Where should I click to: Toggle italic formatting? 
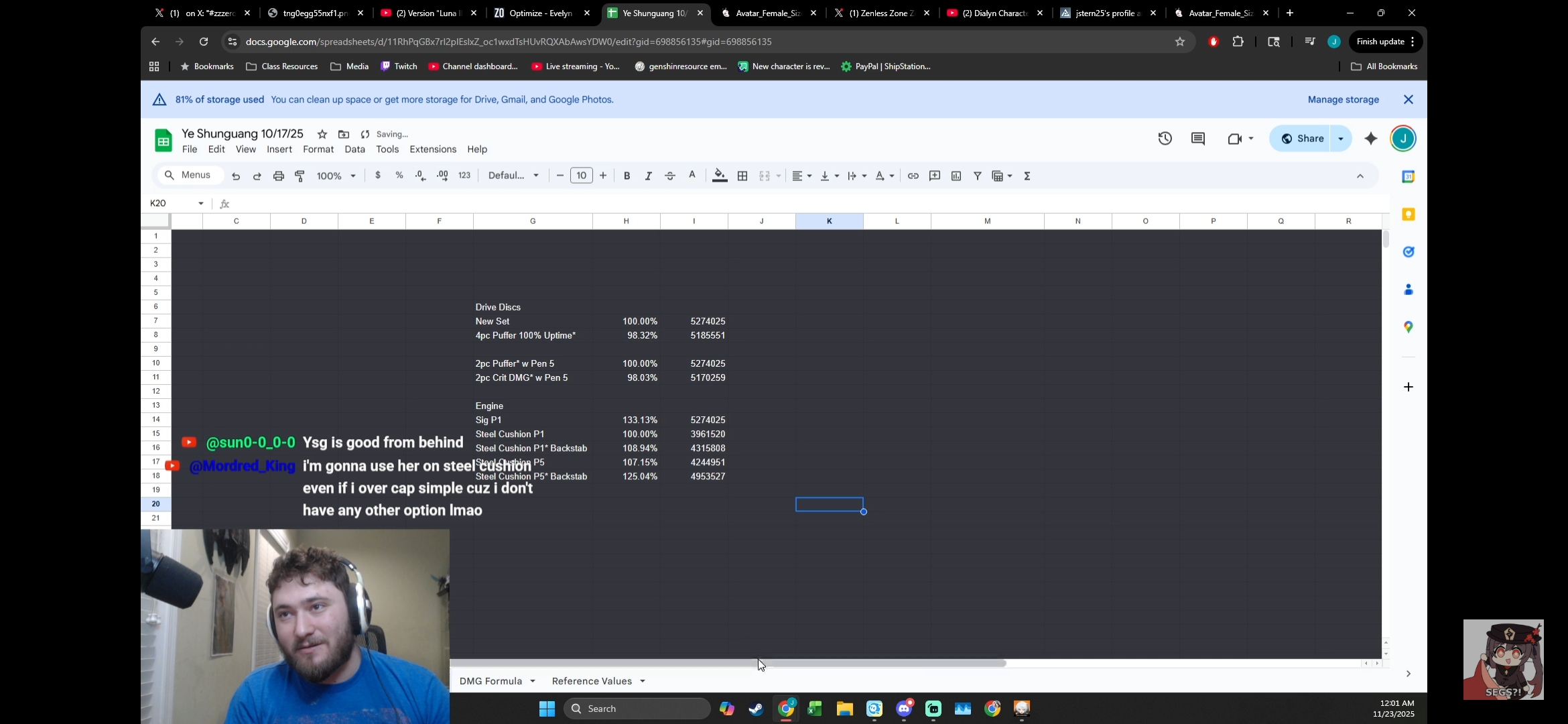[x=648, y=176]
